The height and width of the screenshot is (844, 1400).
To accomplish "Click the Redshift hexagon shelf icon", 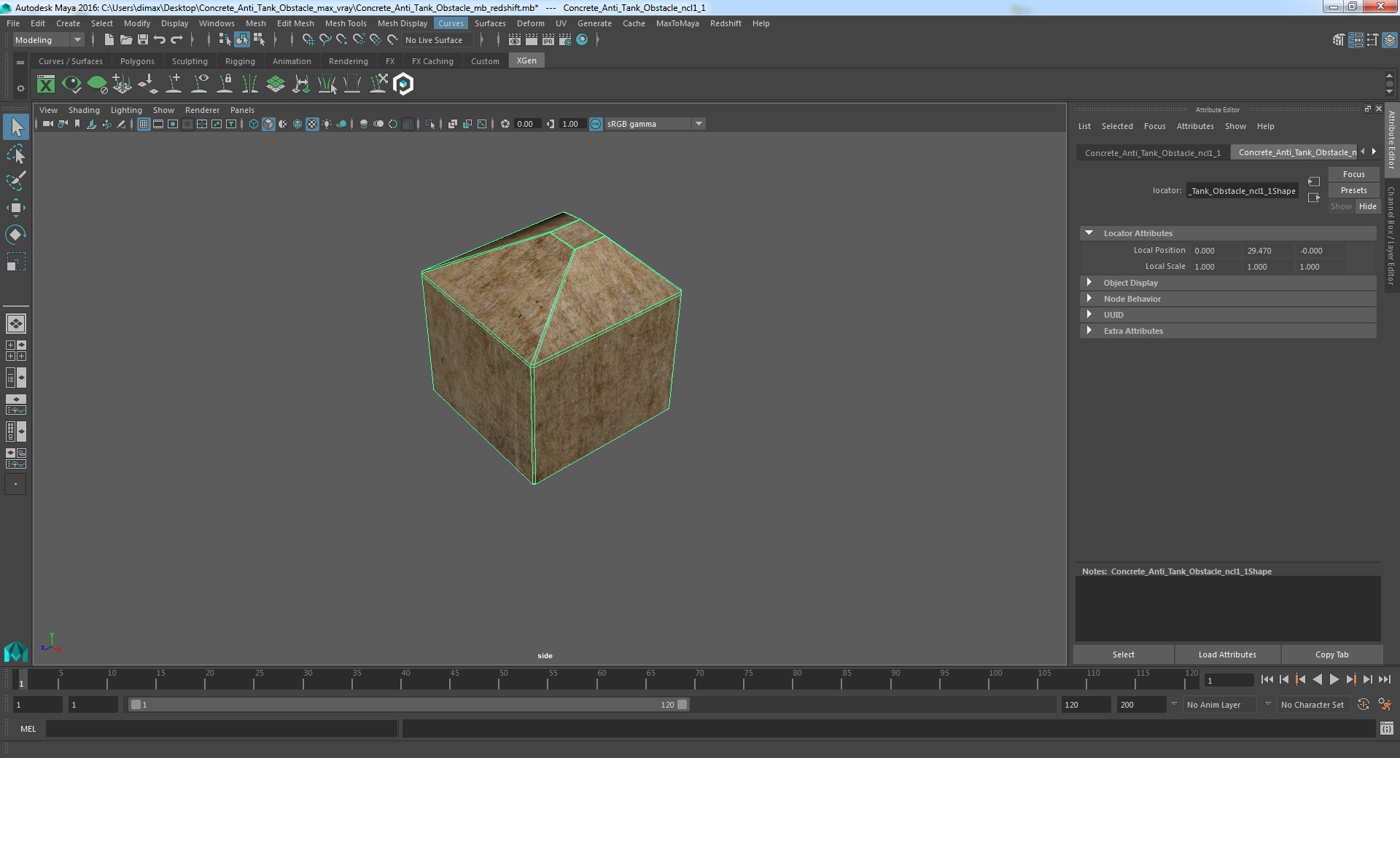I will pos(403,85).
